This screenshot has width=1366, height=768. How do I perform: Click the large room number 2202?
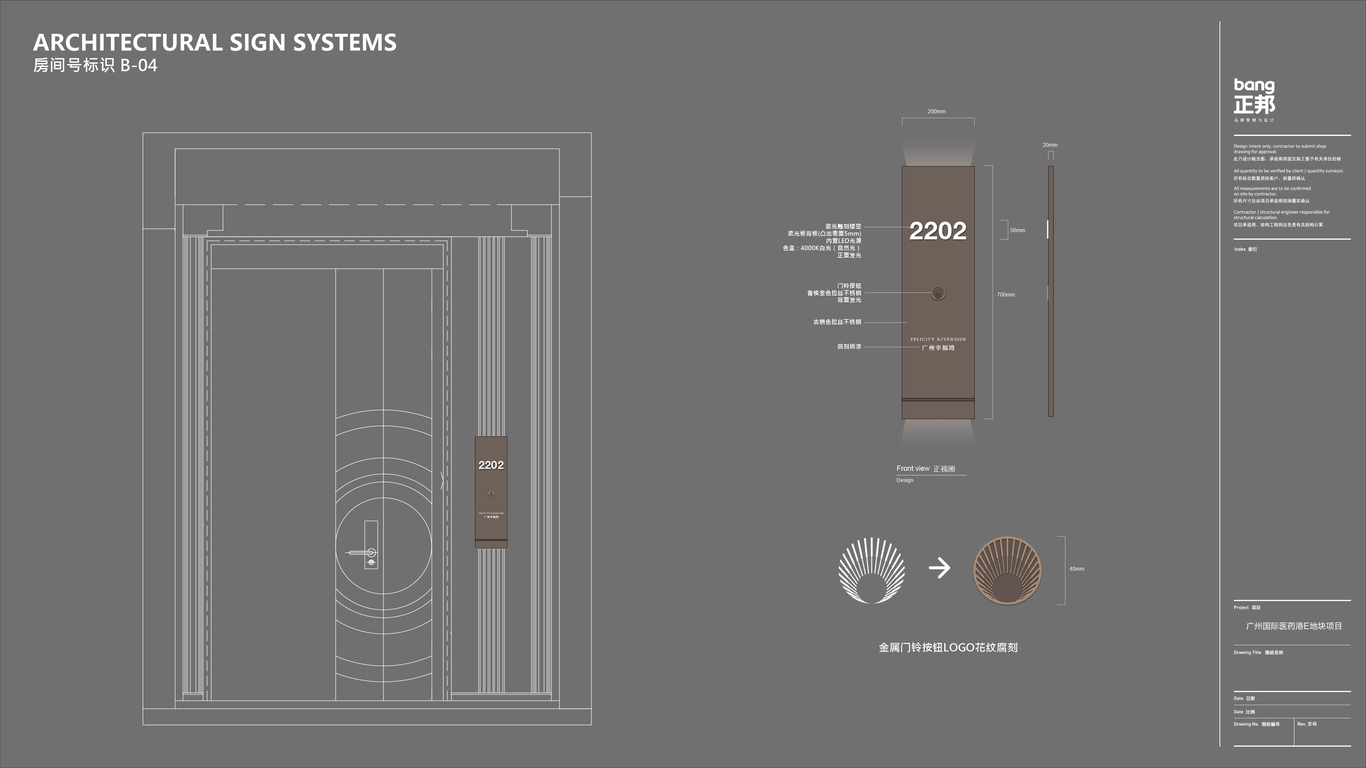(x=938, y=231)
